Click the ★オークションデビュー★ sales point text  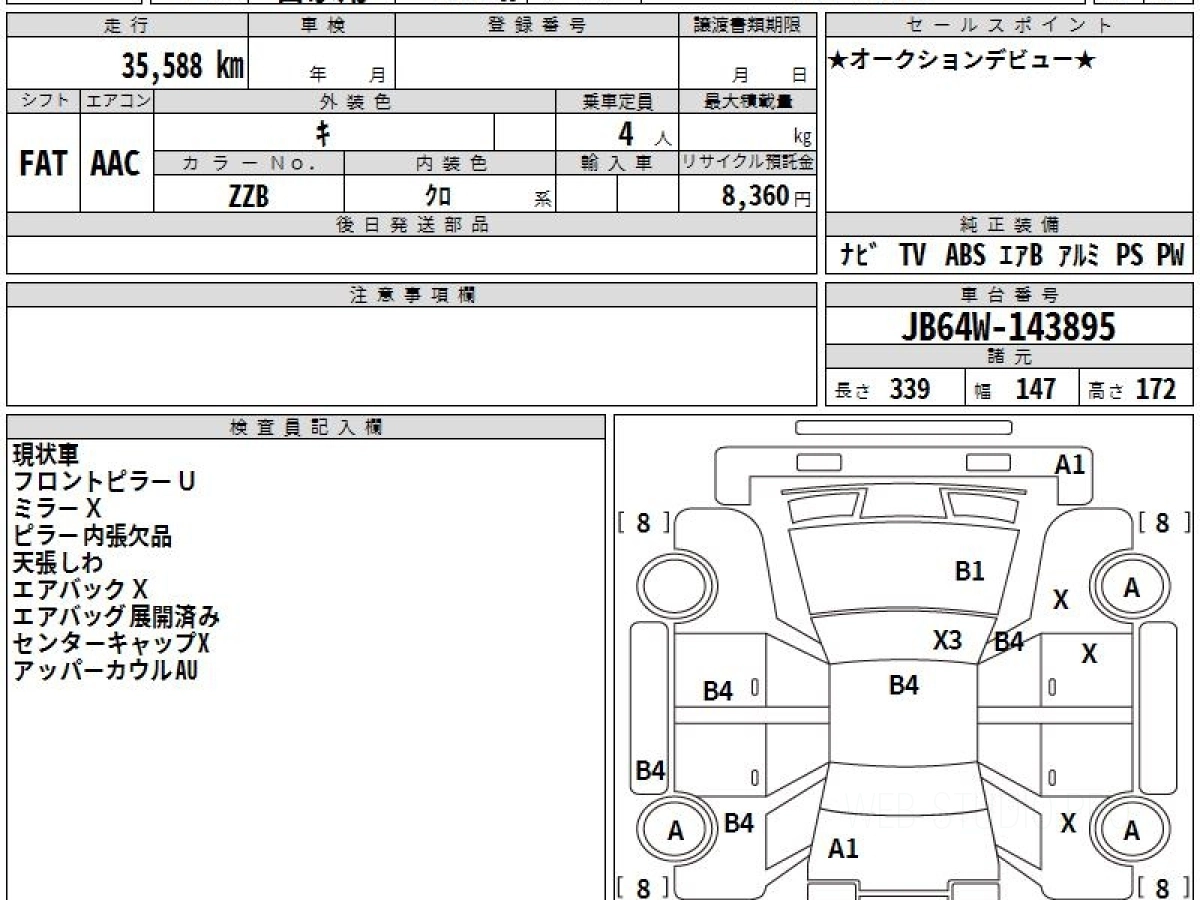[962, 61]
